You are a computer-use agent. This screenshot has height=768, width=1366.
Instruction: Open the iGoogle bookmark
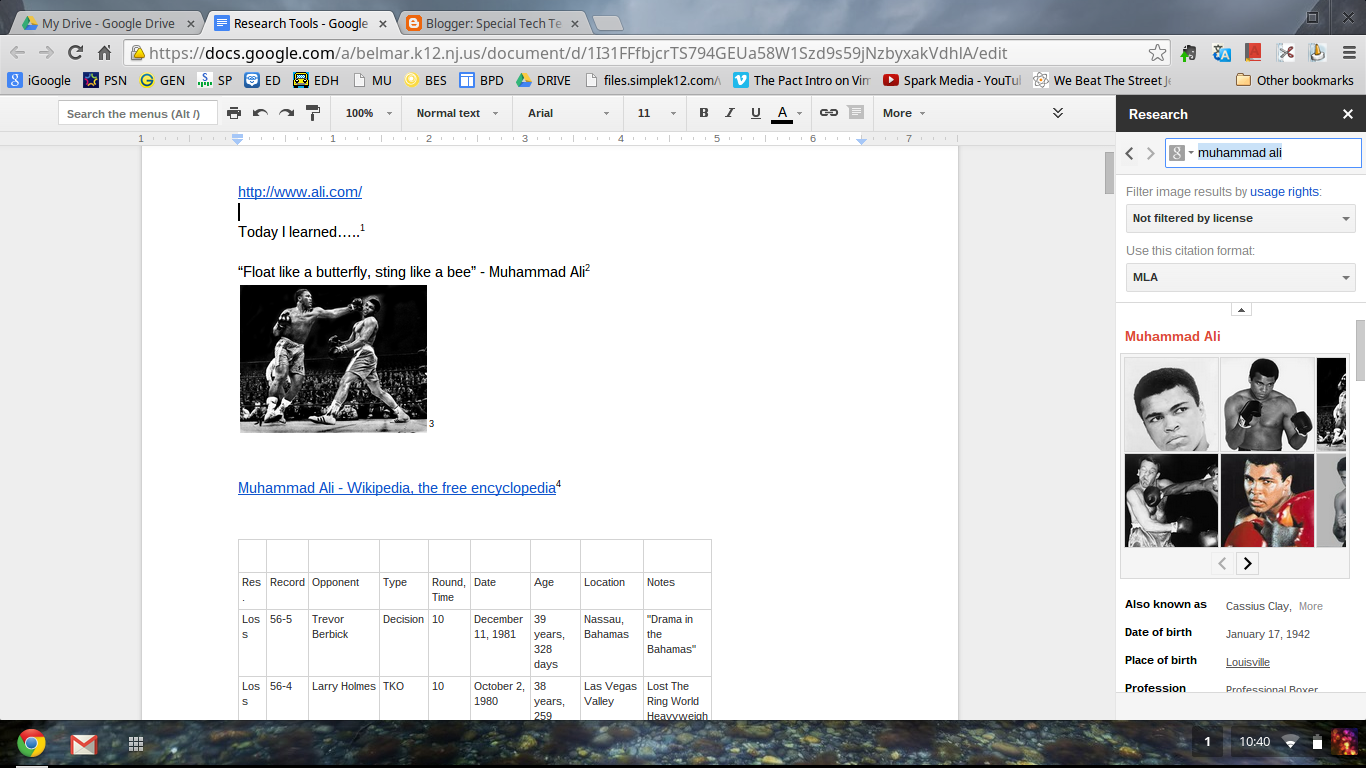point(39,80)
